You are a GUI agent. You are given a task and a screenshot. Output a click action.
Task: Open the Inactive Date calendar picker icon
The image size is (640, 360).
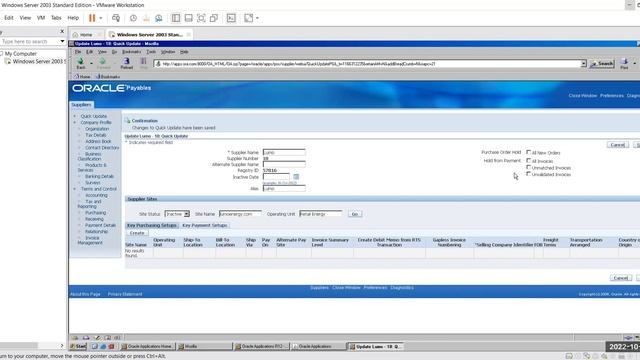pos(296,177)
